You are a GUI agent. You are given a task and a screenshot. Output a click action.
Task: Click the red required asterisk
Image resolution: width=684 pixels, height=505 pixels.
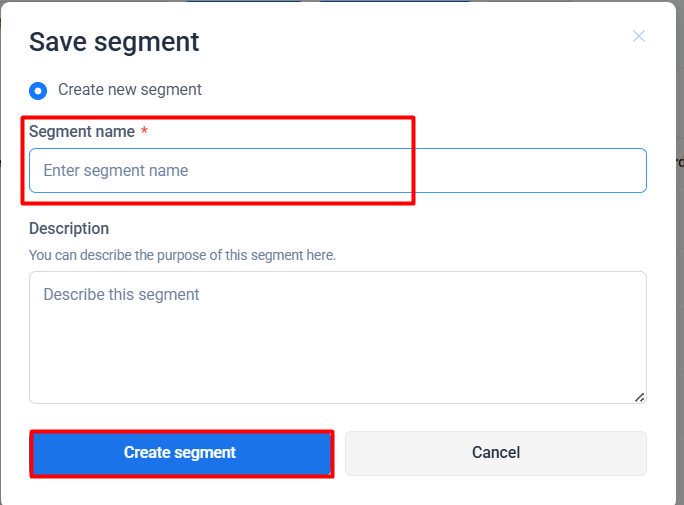(x=144, y=132)
